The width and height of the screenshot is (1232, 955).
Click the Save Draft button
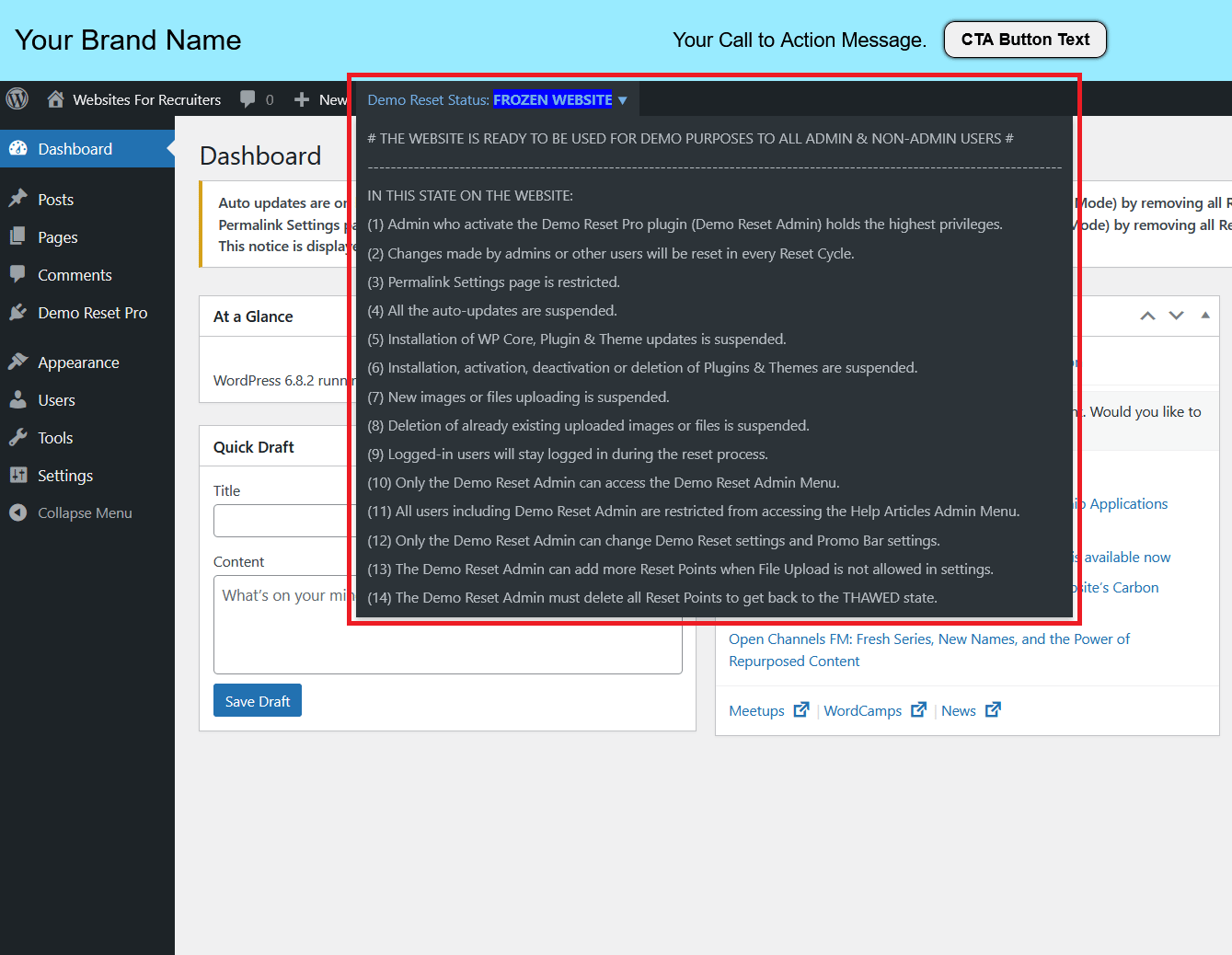pyautogui.click(x=258, y=700)
